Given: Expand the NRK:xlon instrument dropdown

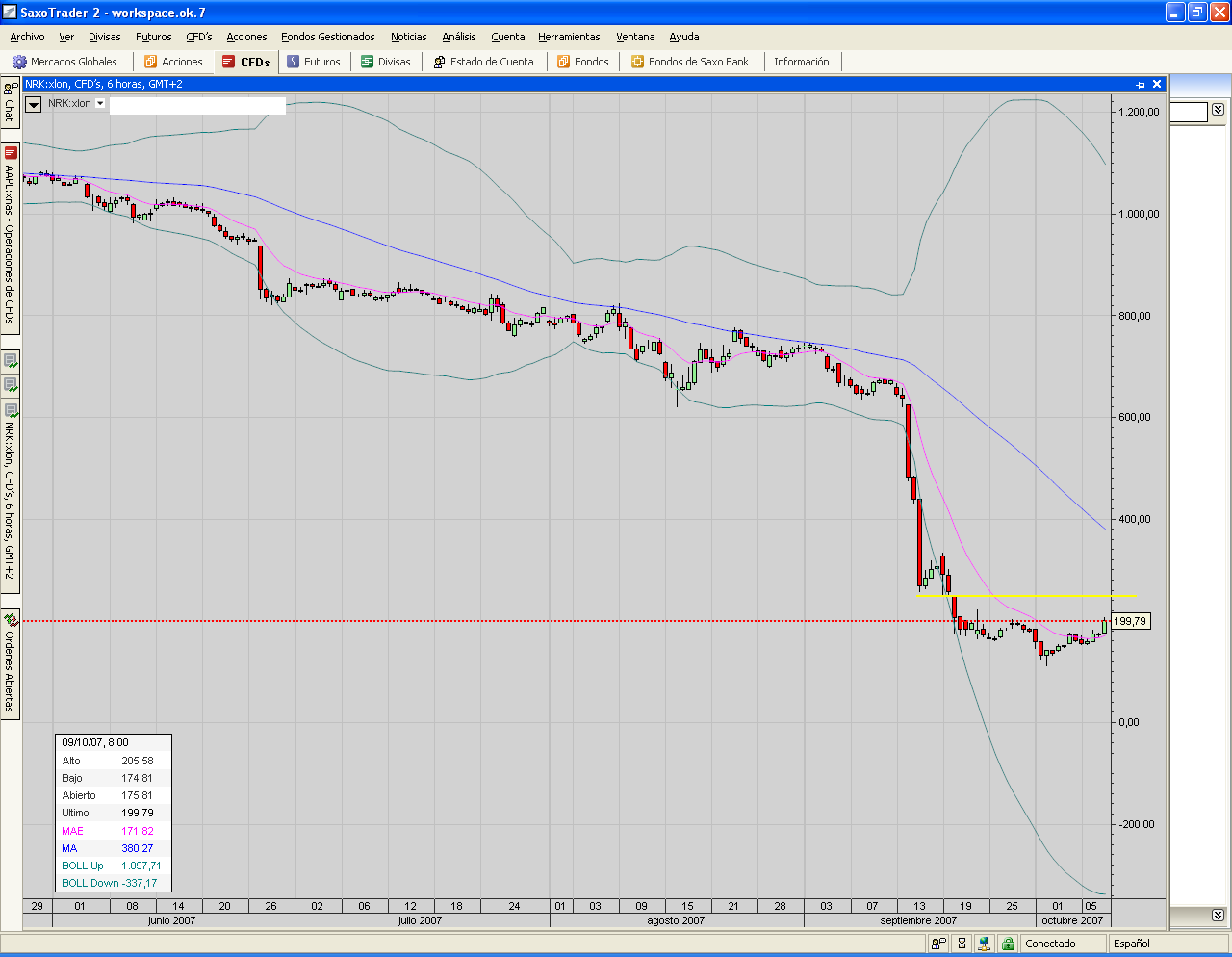Looking at the screenshot, I should click(x=100, y=103).
